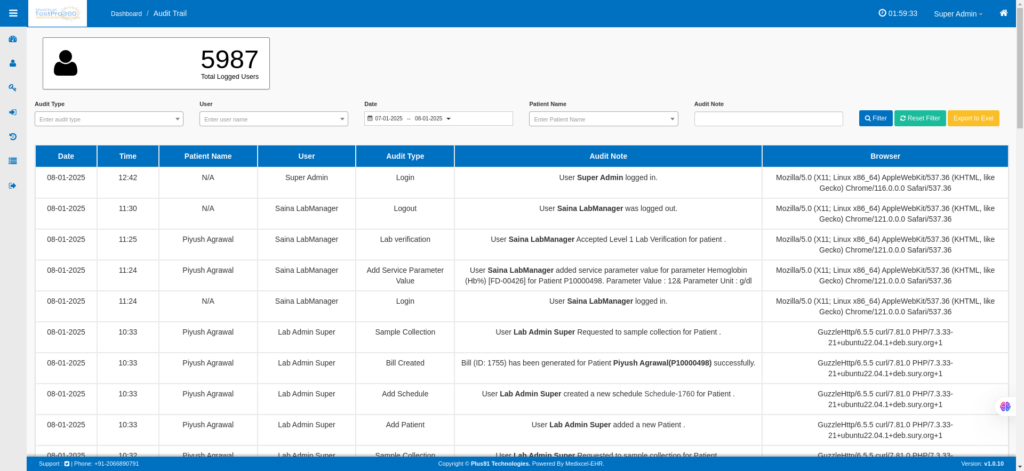Click the list sidebar icon
Screen dimensions: 1024x471
click(13, 160)
